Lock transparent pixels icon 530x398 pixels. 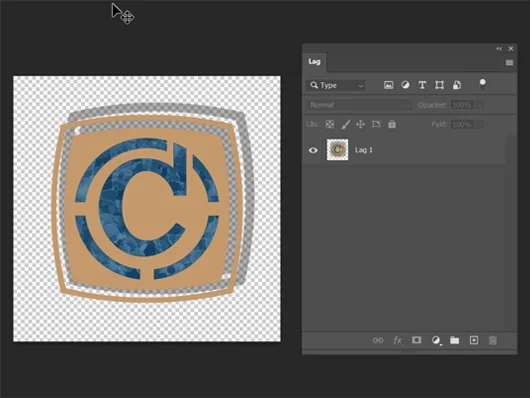330,124
